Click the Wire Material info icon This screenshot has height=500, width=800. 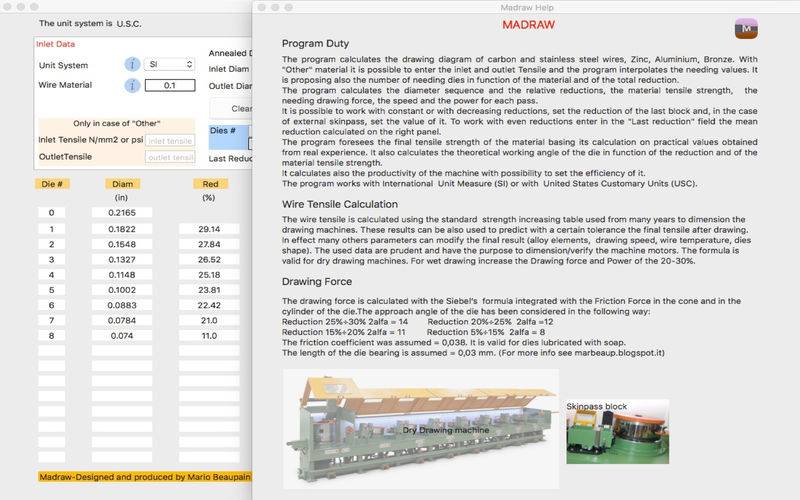click(x=132, y=85)
